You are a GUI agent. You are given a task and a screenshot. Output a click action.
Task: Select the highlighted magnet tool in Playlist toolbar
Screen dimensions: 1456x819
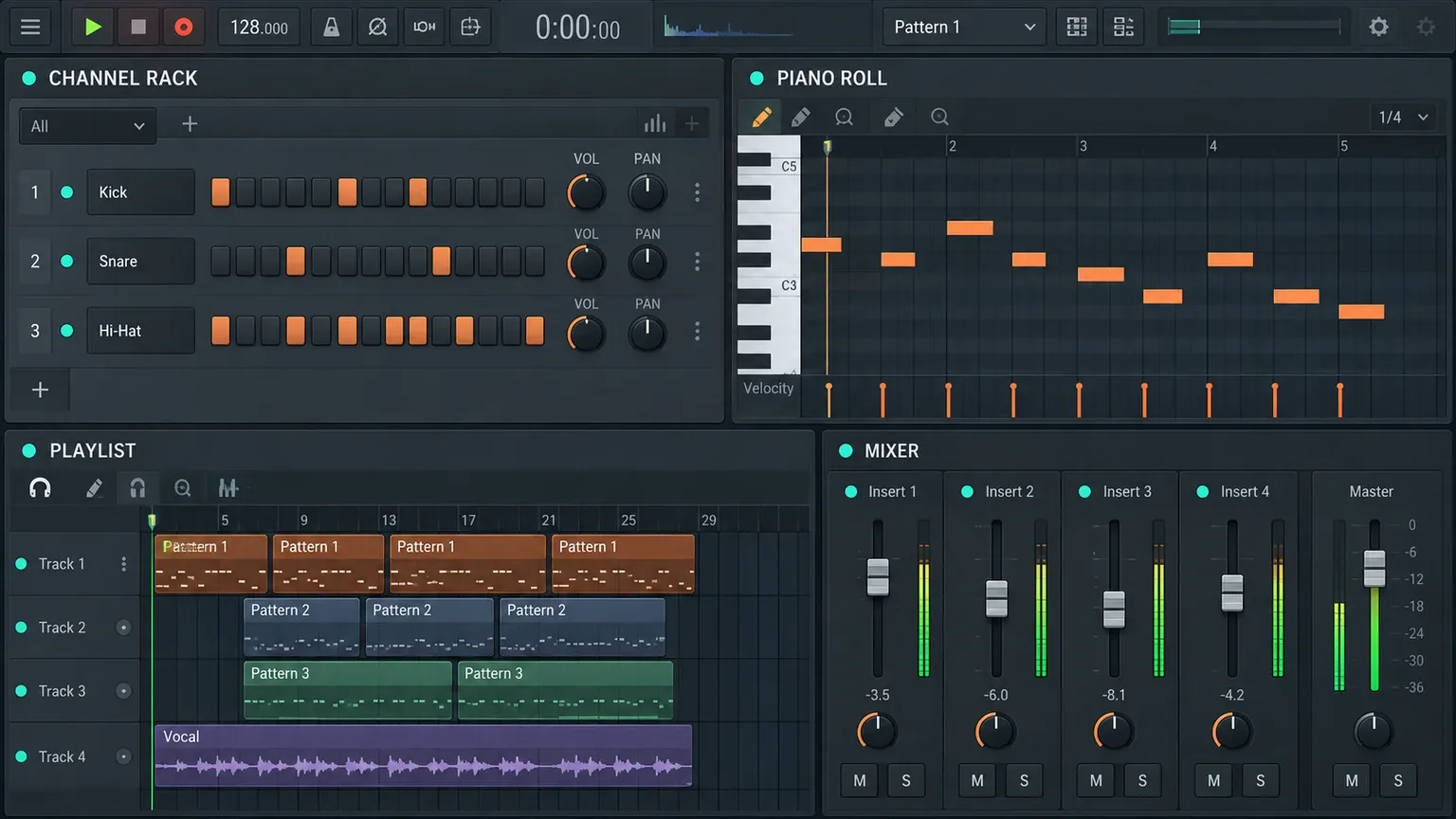(x=137, y=488)
